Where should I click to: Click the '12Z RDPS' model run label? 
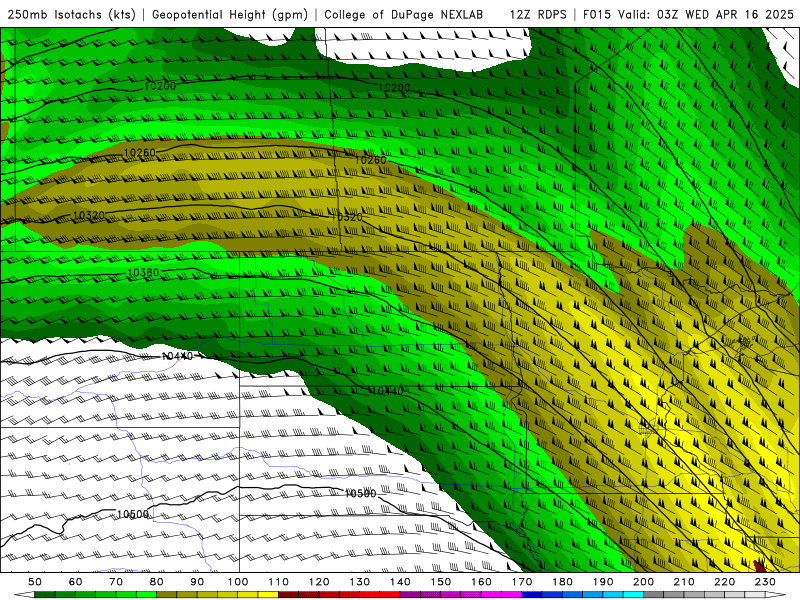pos(538,14)
